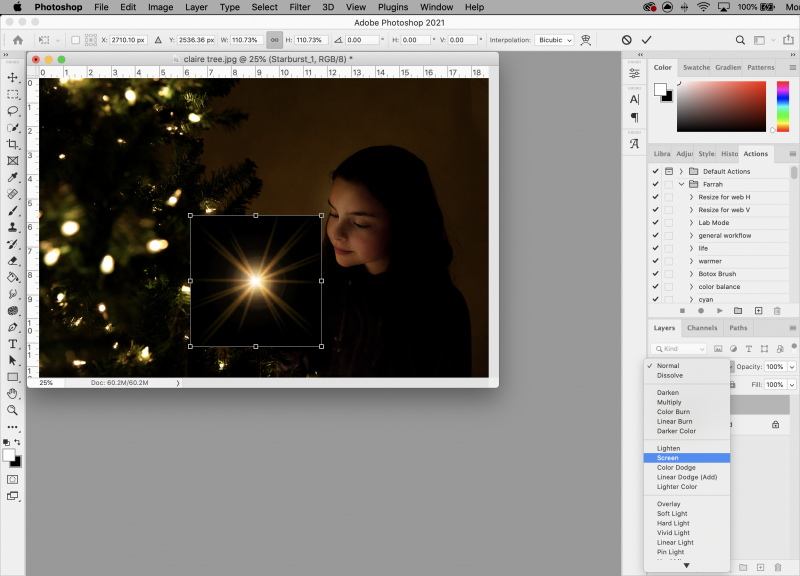Expand the Default Actions folder
800x576 pixels.
[681, 171]
